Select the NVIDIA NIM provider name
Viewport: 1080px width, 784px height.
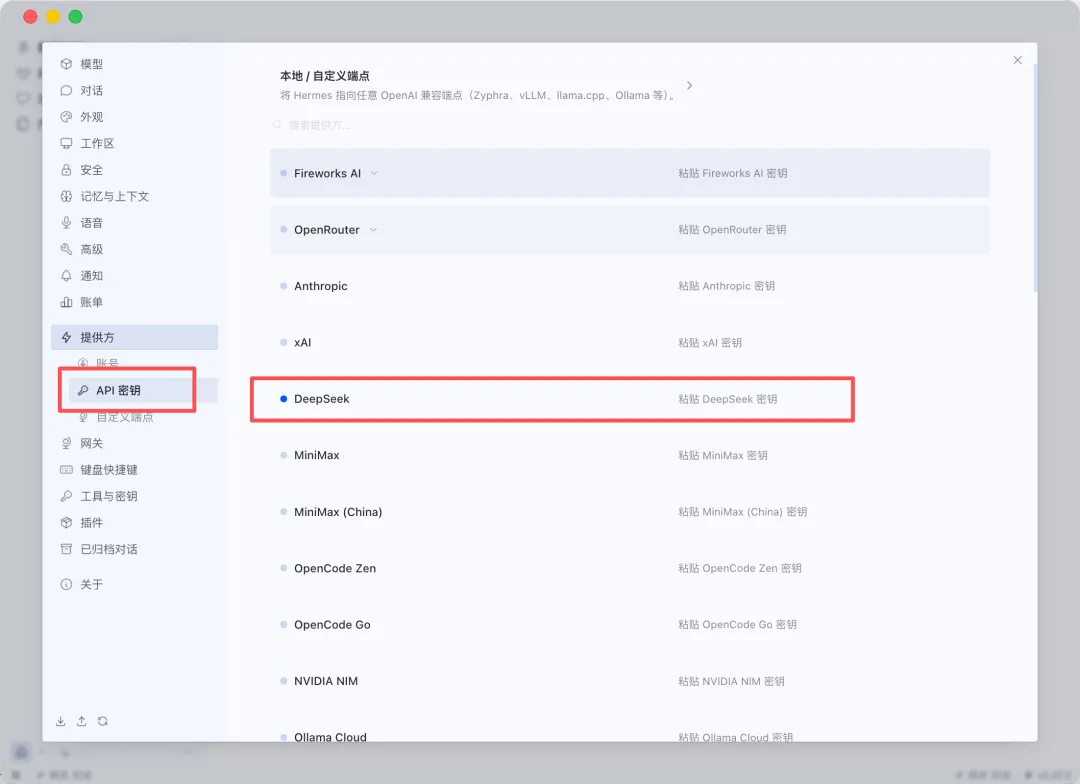(326, 681)
